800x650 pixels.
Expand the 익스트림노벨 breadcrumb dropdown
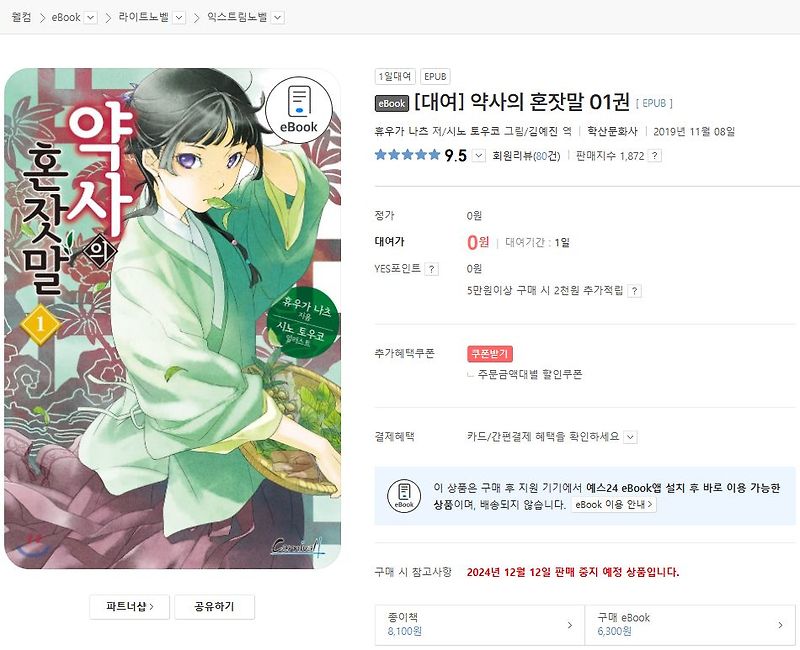pos(278,18)
